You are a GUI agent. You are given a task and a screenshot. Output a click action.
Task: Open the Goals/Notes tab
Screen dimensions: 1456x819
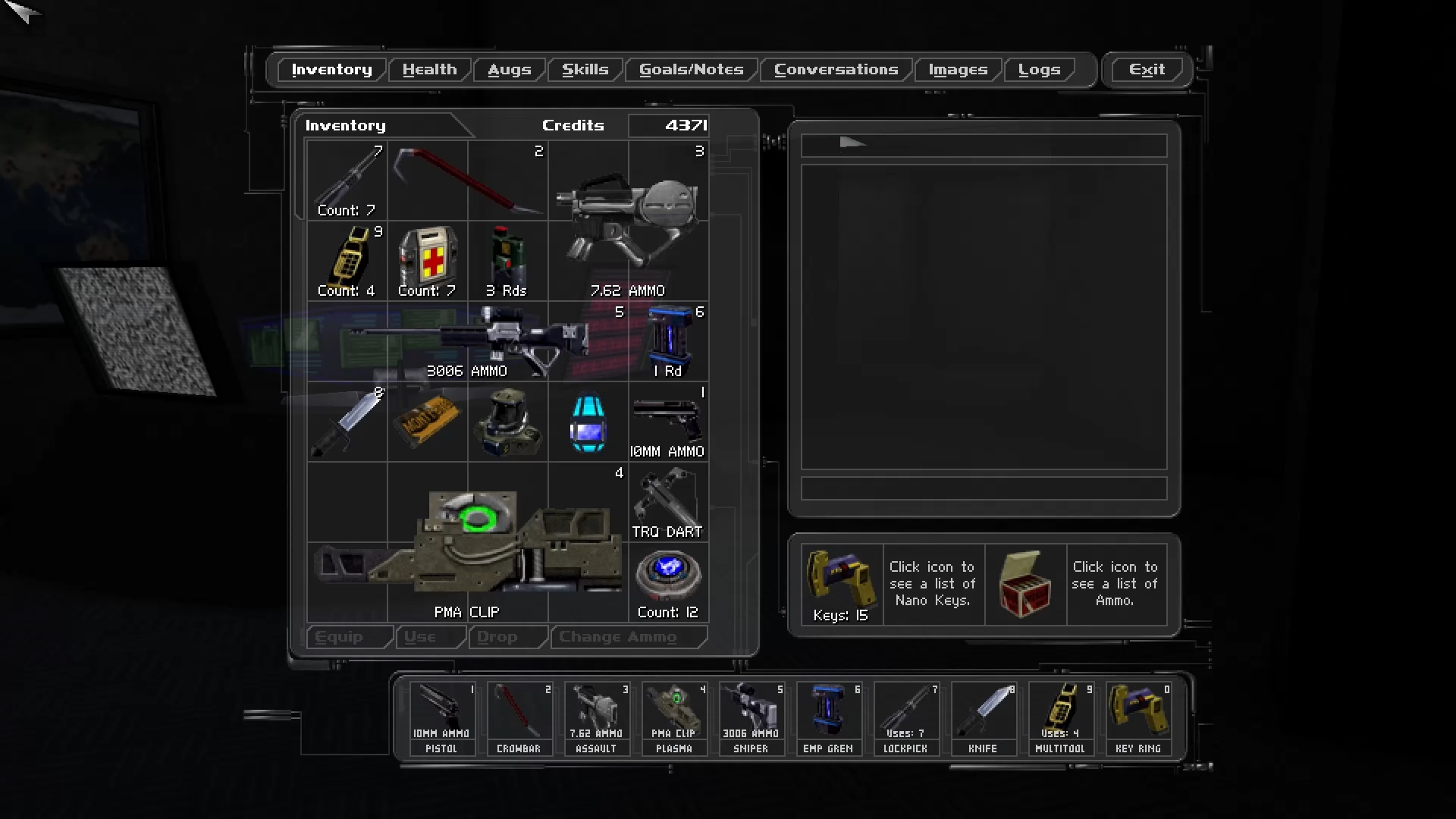691,70
